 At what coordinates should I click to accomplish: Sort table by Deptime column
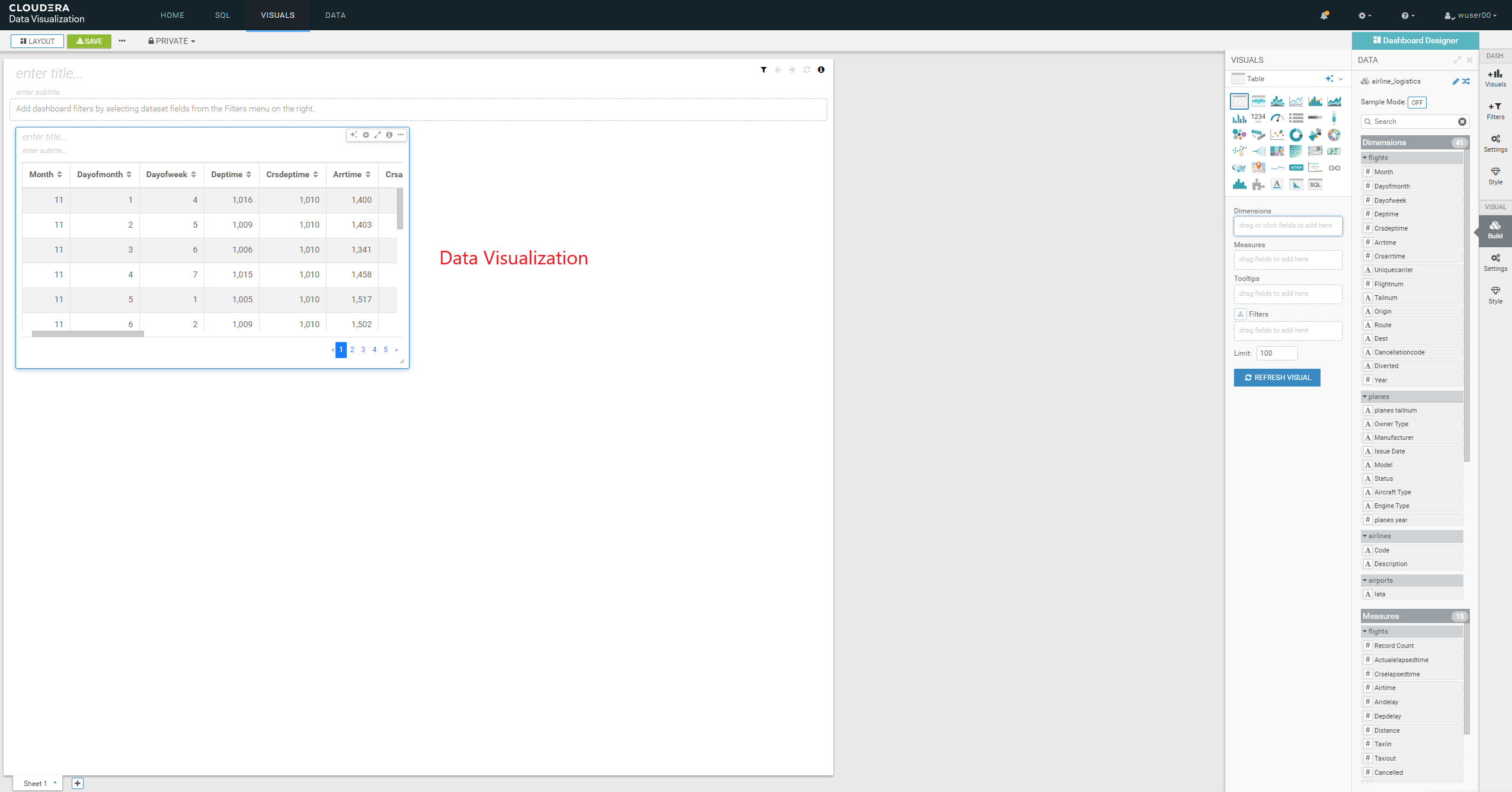(x=248, y=174)
